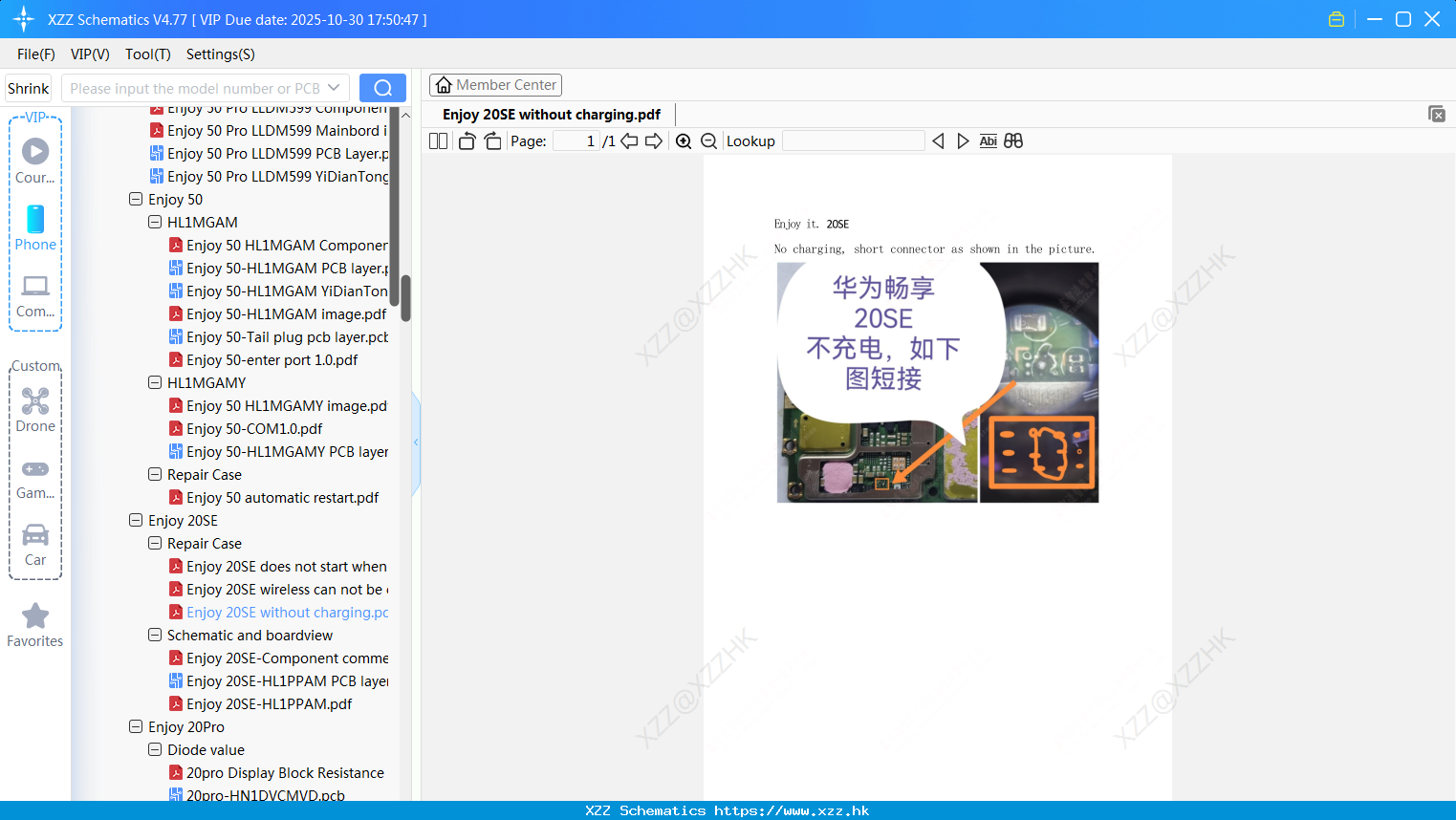Viewport: 1456px width, 820px height.
Task: Open Enjoy 20SE wireless can not be file
Action: pos(278,589)
